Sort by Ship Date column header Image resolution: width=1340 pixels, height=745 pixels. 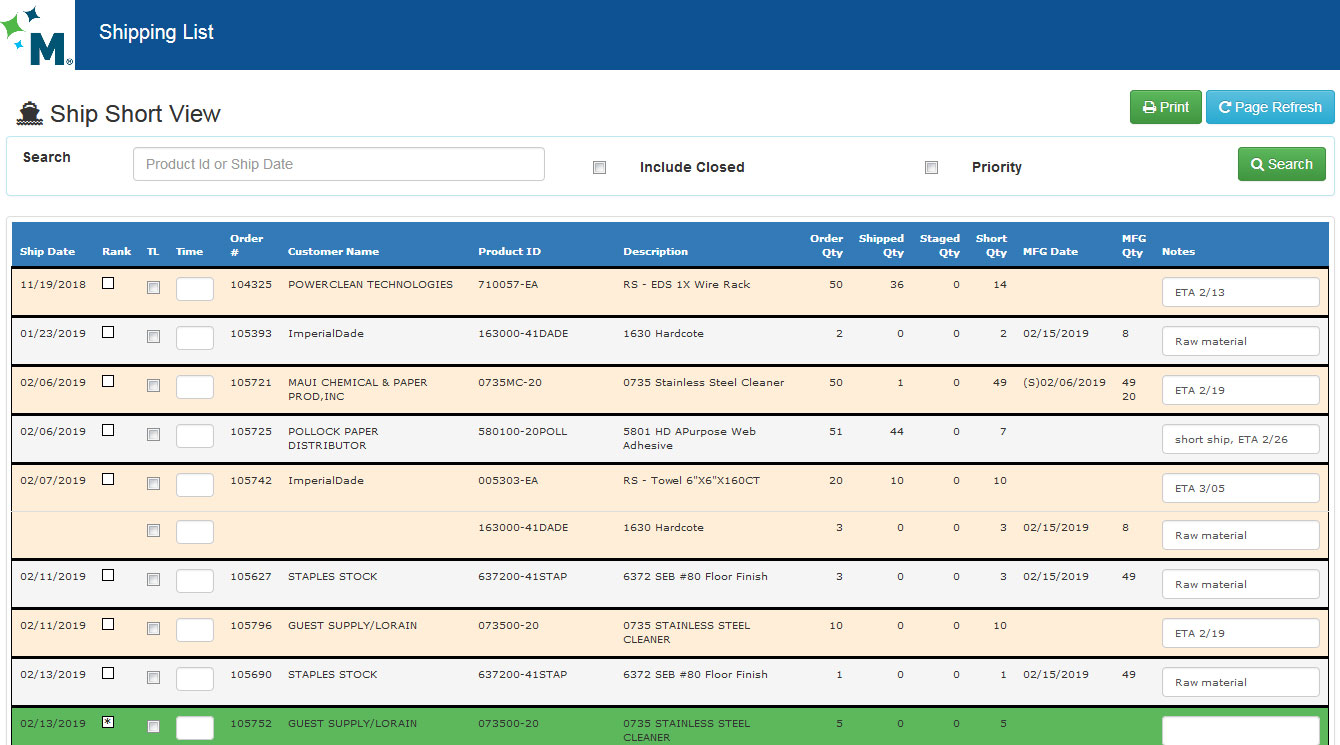point(47,252)
